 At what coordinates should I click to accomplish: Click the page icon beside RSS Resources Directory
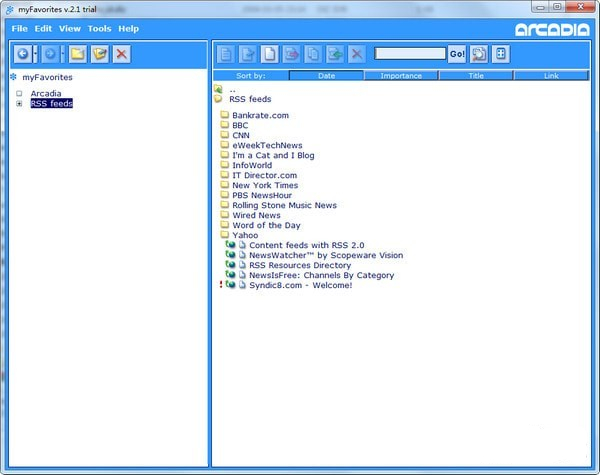242,264
